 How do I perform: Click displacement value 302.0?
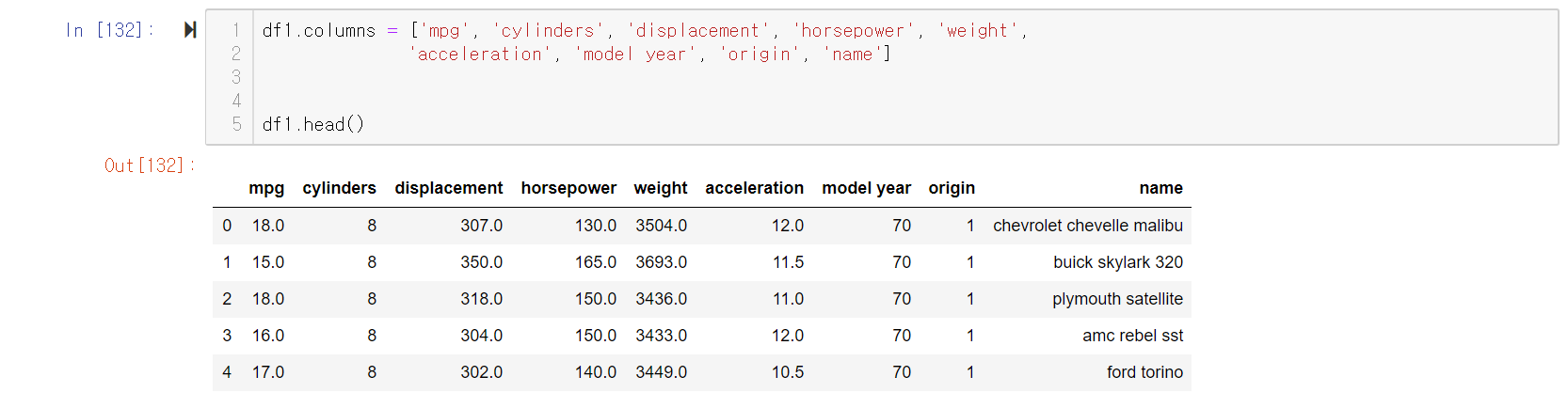[x=481, y=372]
